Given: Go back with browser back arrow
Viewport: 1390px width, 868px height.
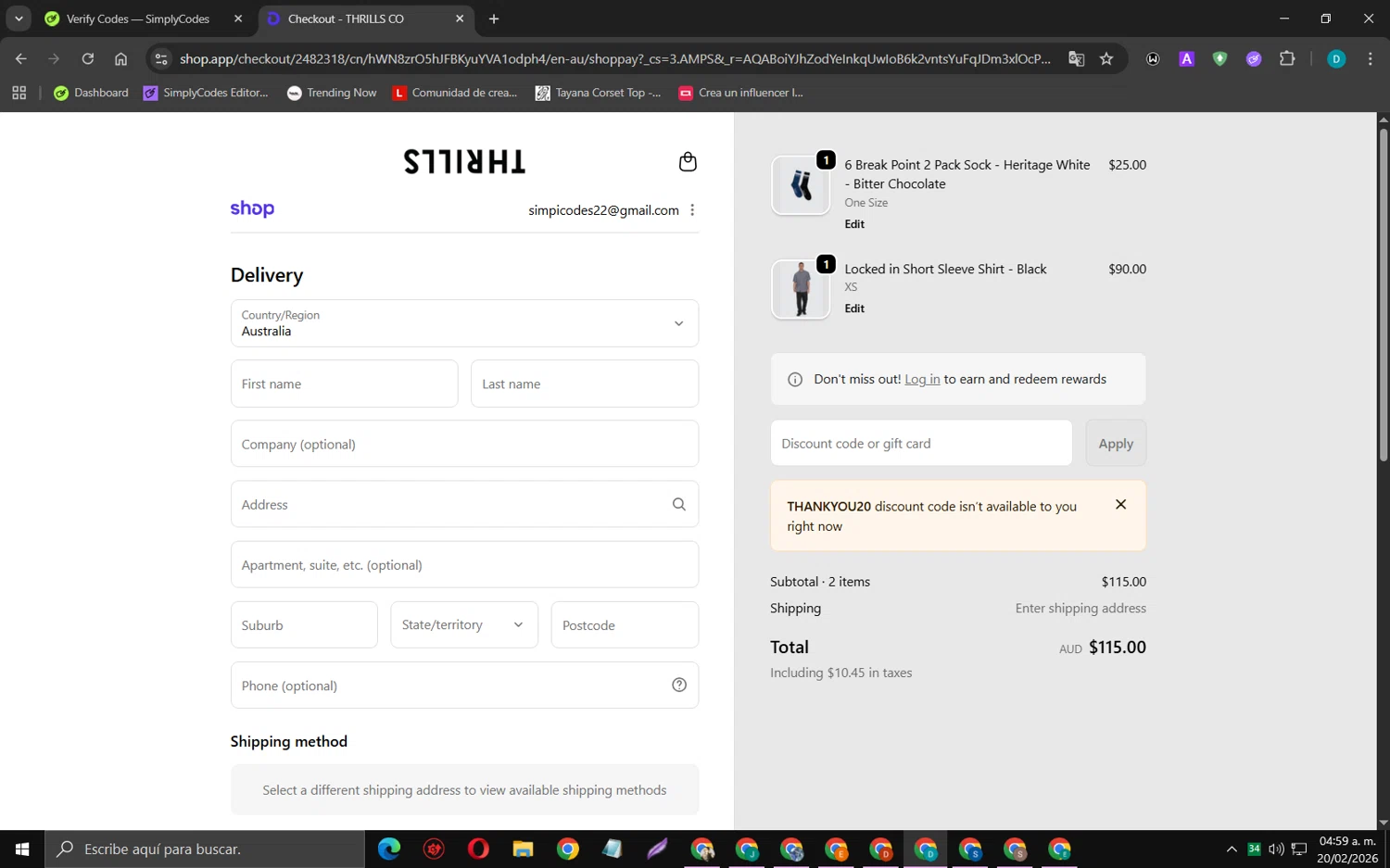Looking at the screenshot, I should (x=20, y=58).
